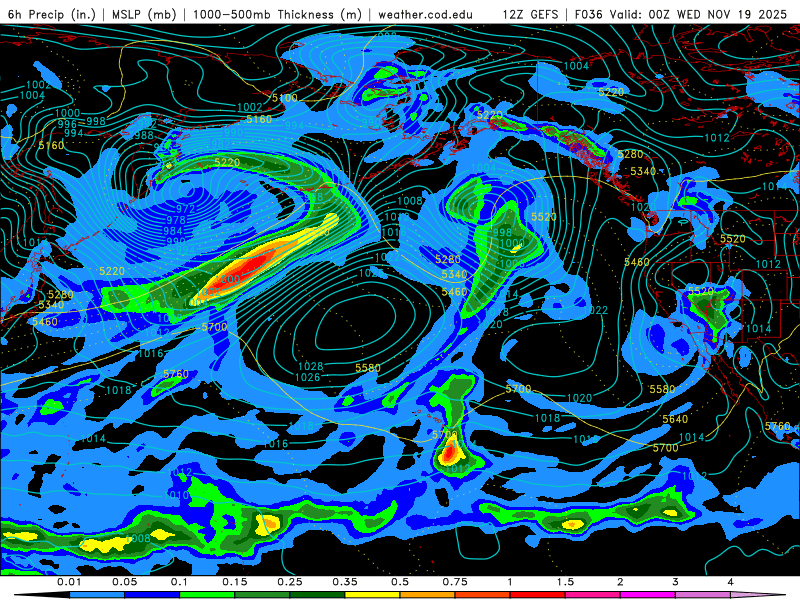Click the 3 value on the precipitation legend

676,582
